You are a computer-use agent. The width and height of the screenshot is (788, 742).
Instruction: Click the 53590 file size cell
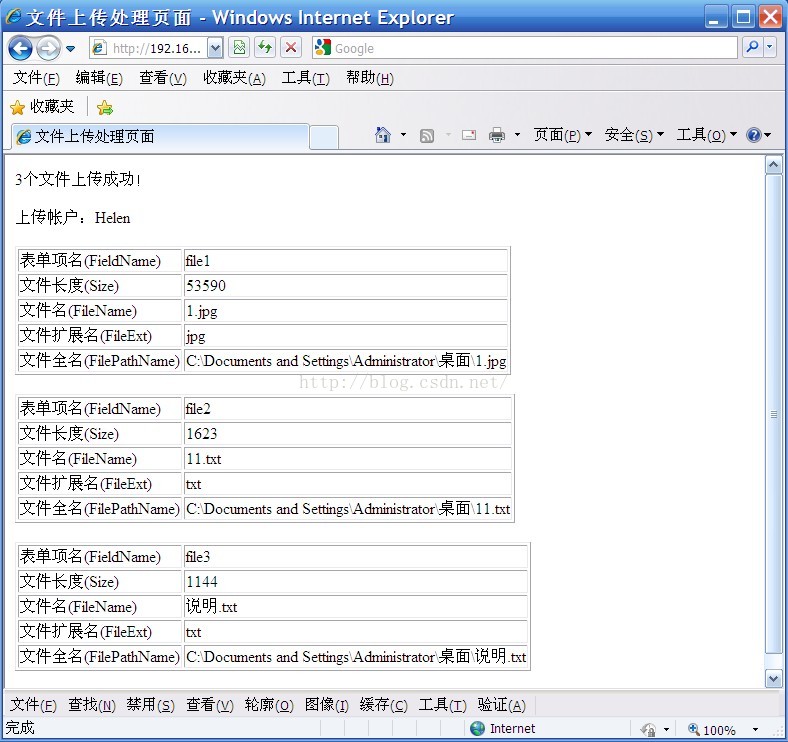[346, 286]
